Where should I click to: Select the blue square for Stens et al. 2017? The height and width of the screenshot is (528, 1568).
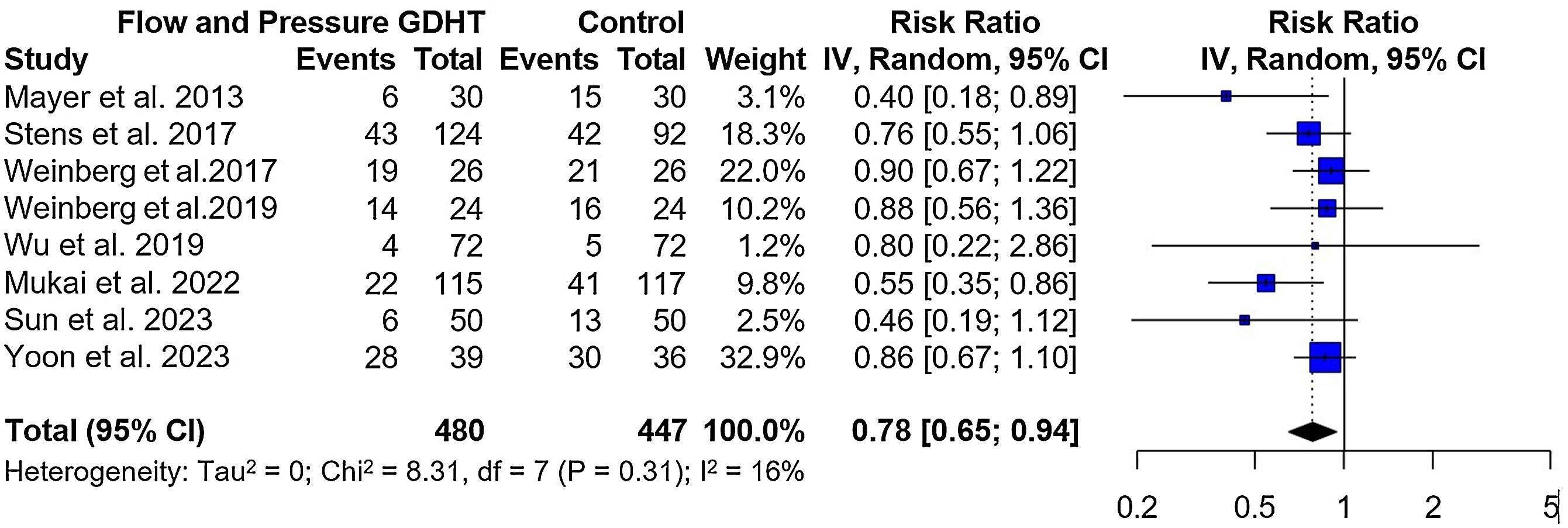[1308, 134]
